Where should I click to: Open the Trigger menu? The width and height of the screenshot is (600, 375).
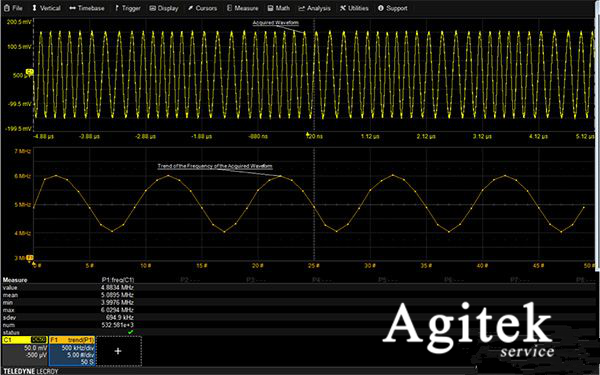(x=128, y=8)
